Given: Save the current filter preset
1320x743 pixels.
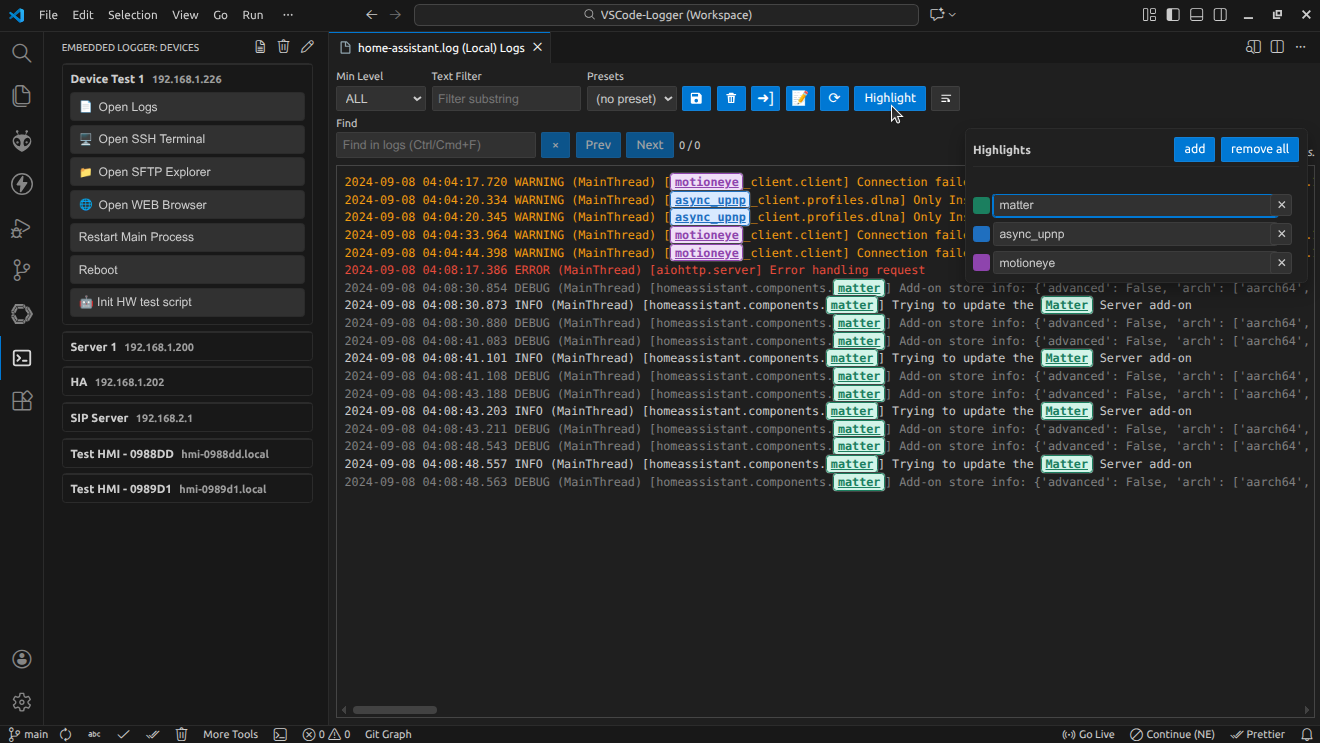Looking at the screenshot, I should click(x=696, y=98).
